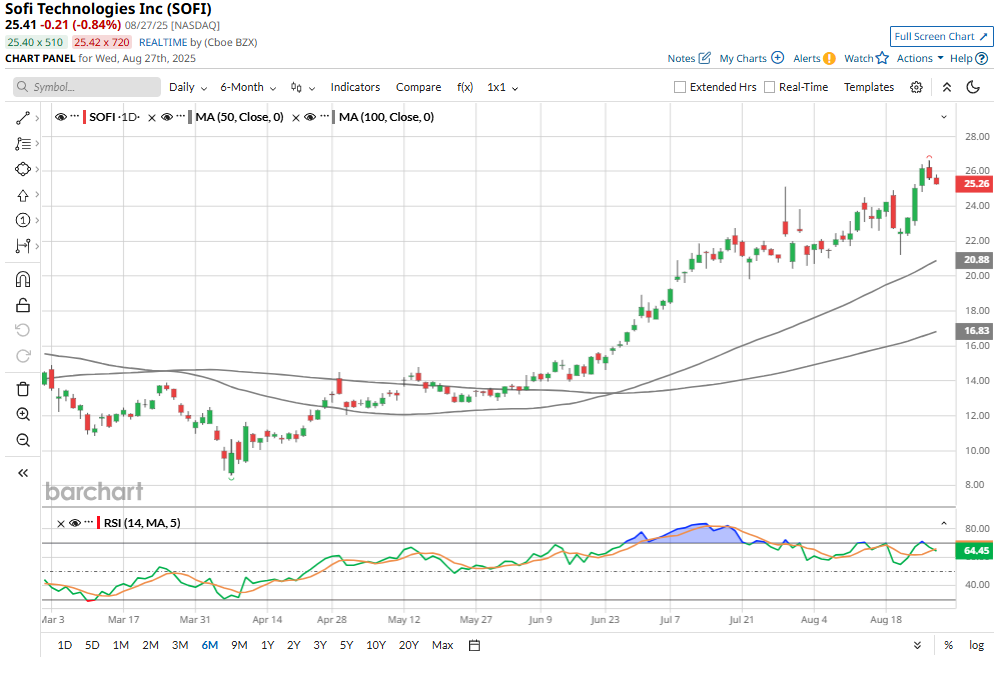The width and height of the screenshot is (1002, 683).
Task: Open the Full Screen Chart
Action: pyautogui.click(x=941, y=36)
